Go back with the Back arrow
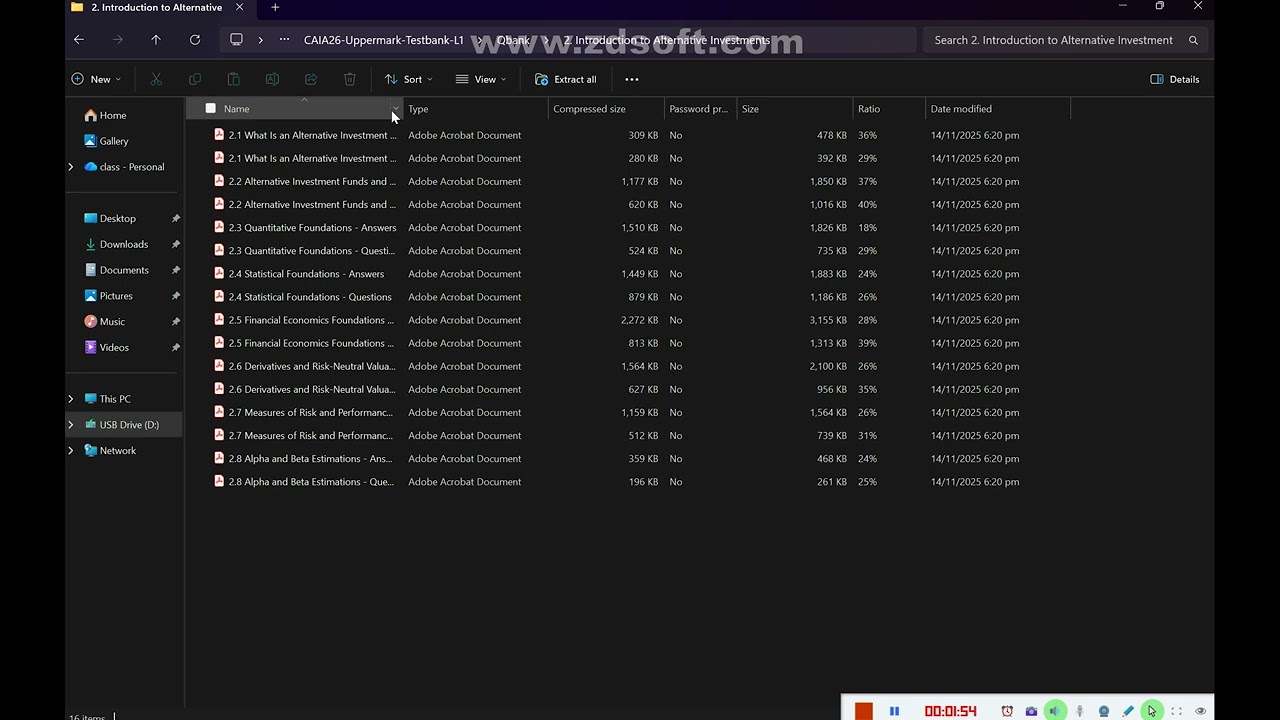The height and width of the screenshot is (720, 1280). (x=79, y=40)
